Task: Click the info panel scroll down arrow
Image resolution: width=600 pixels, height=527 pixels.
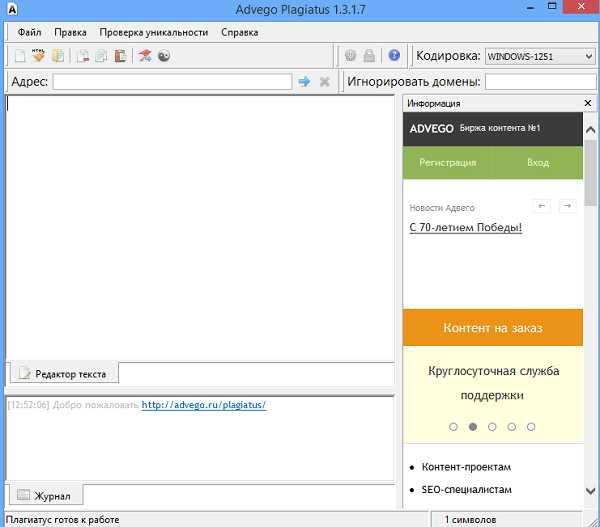Action: click(x=590, y=491)
